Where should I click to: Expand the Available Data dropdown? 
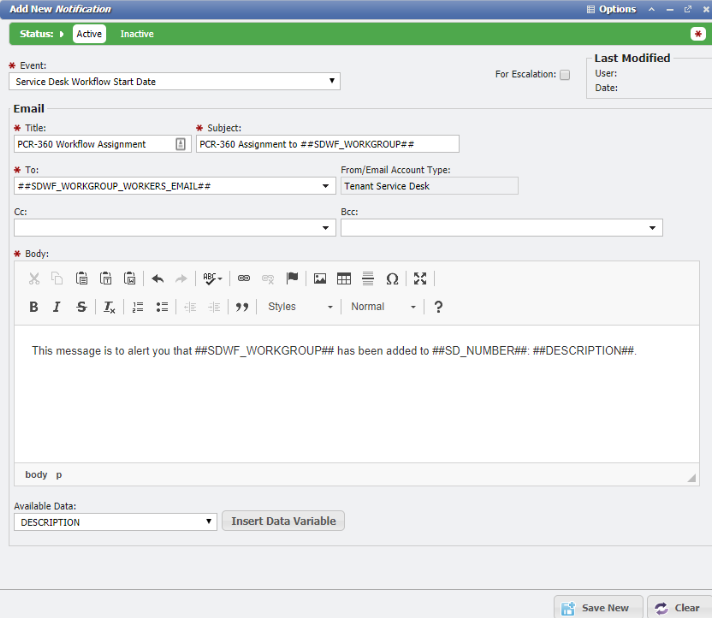[115, 522]
